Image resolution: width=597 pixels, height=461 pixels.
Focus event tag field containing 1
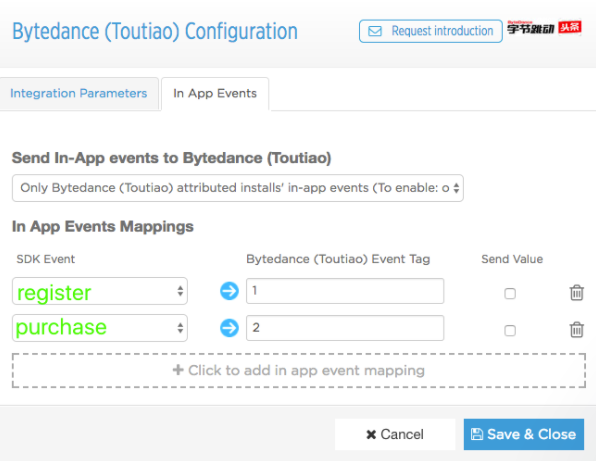click(345, 291)
